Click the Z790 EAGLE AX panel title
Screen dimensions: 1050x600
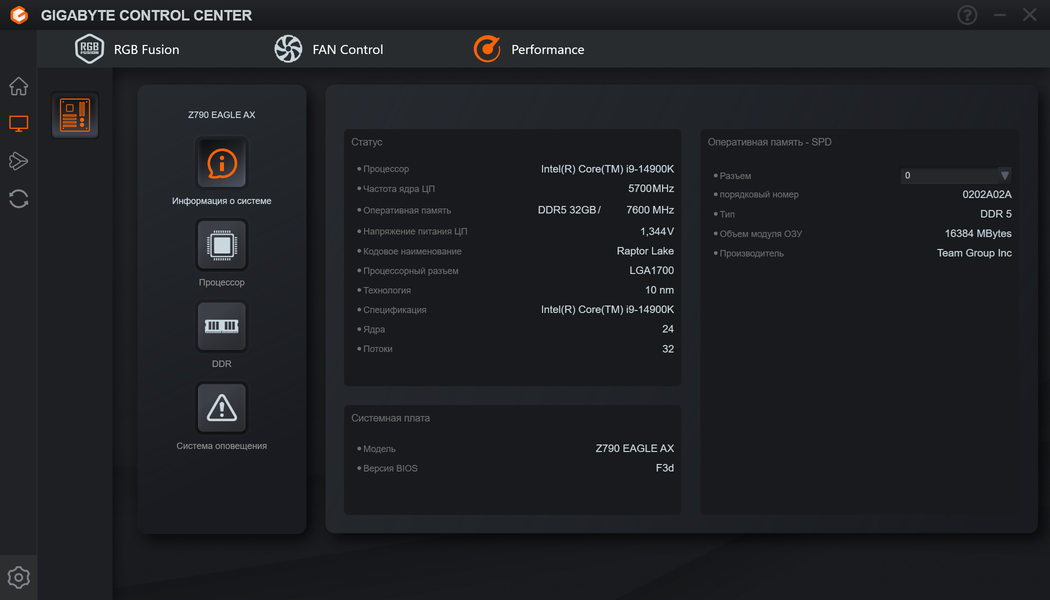(222, 115)
